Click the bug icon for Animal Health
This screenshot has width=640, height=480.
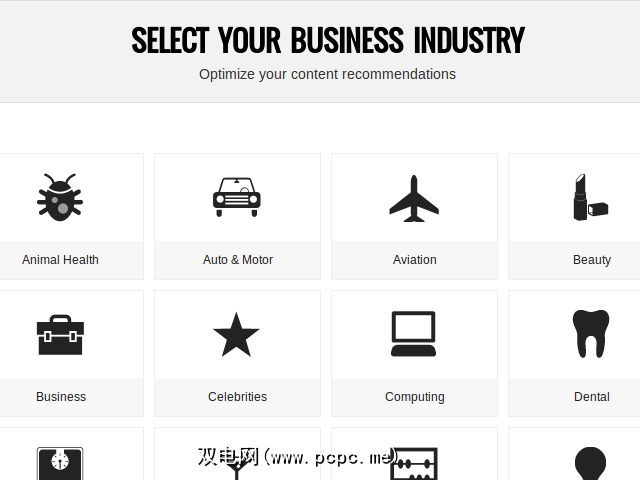pyautogui.click(x=60, y=197)
